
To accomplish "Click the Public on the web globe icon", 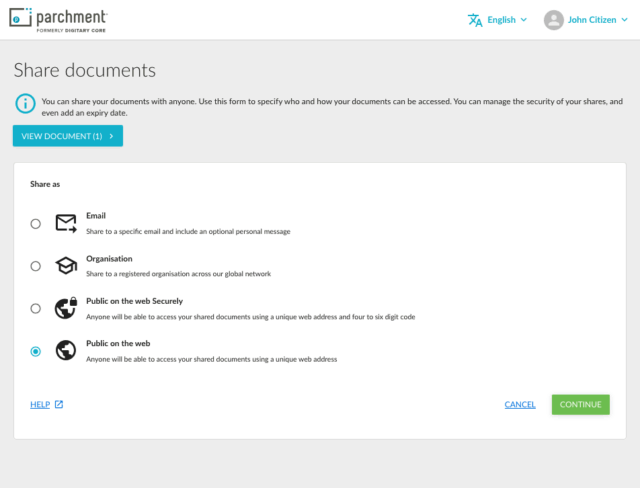I will [x=66, y=351].
